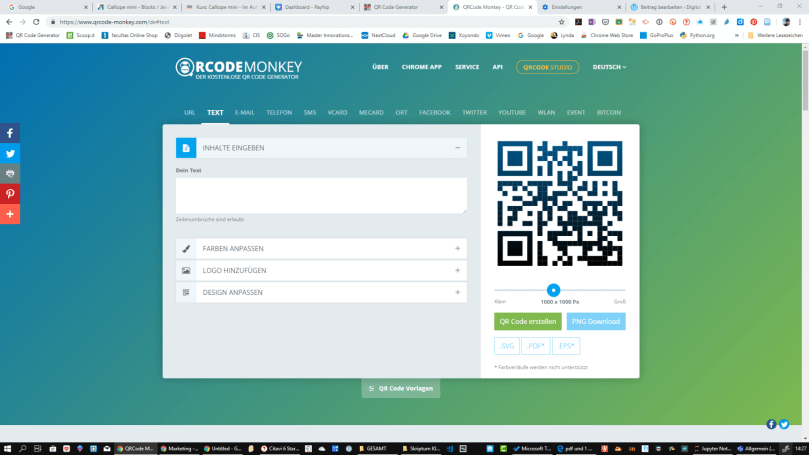Click the QR code size slider handle
Image resolution: width=809 pixels, height=455 pixels.
click(553, 290)
